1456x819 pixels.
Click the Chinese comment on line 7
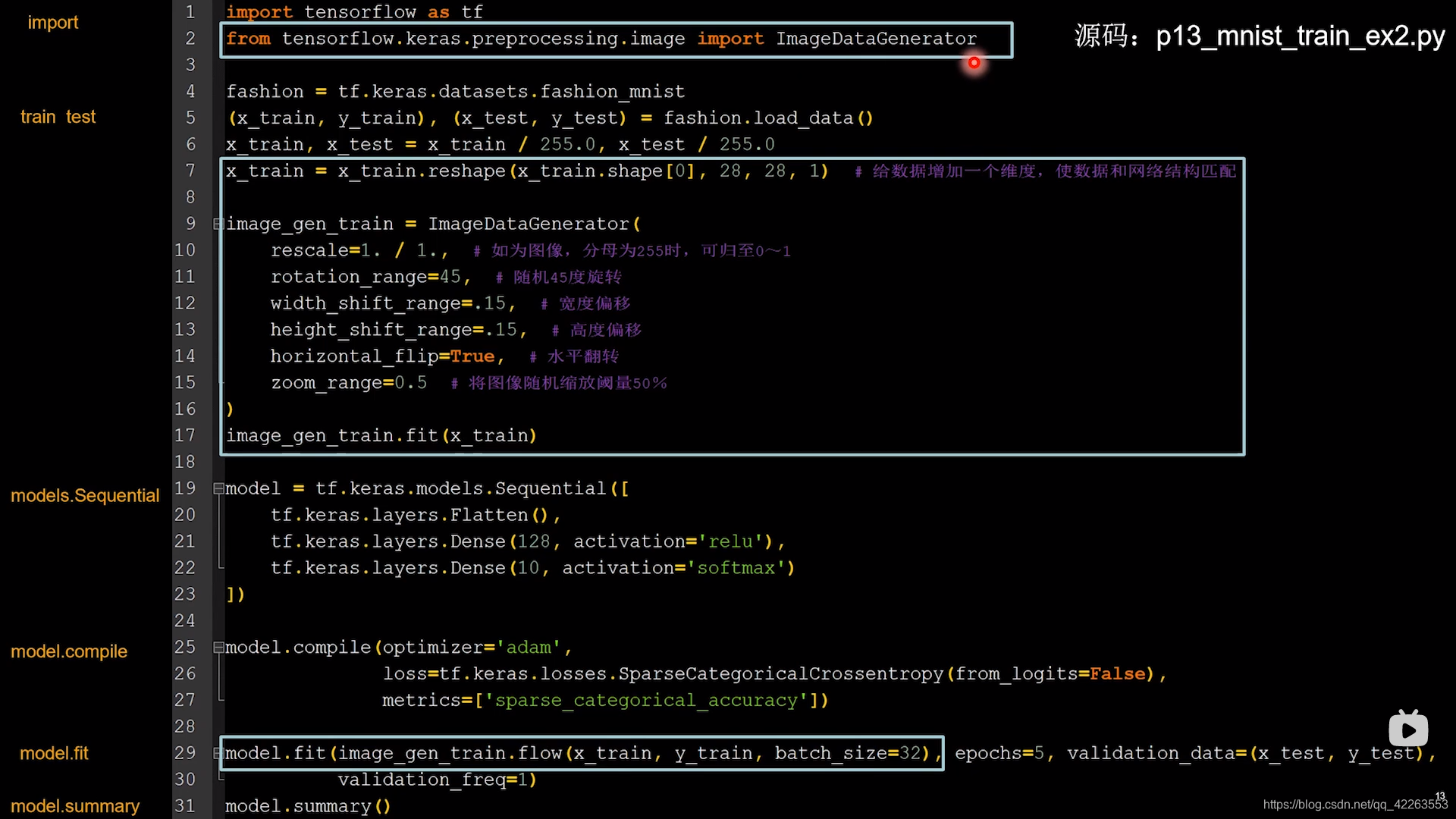pyautogui.click(x=1046, y=171)
